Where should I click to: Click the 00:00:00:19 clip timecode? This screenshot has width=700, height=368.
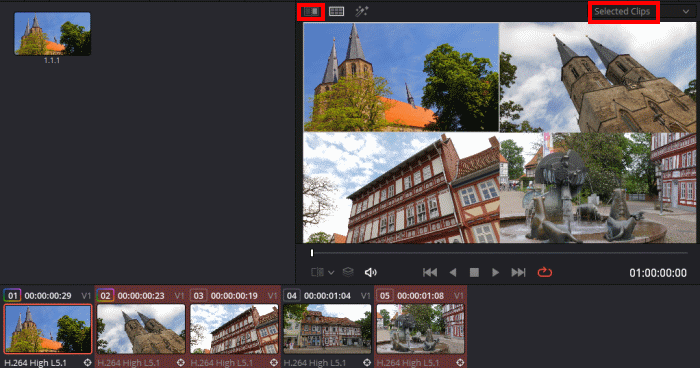[234, 296]
